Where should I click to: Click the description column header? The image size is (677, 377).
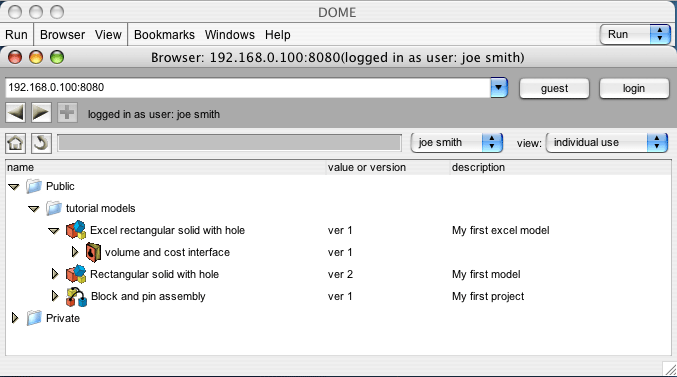click(x=560, y=168)
